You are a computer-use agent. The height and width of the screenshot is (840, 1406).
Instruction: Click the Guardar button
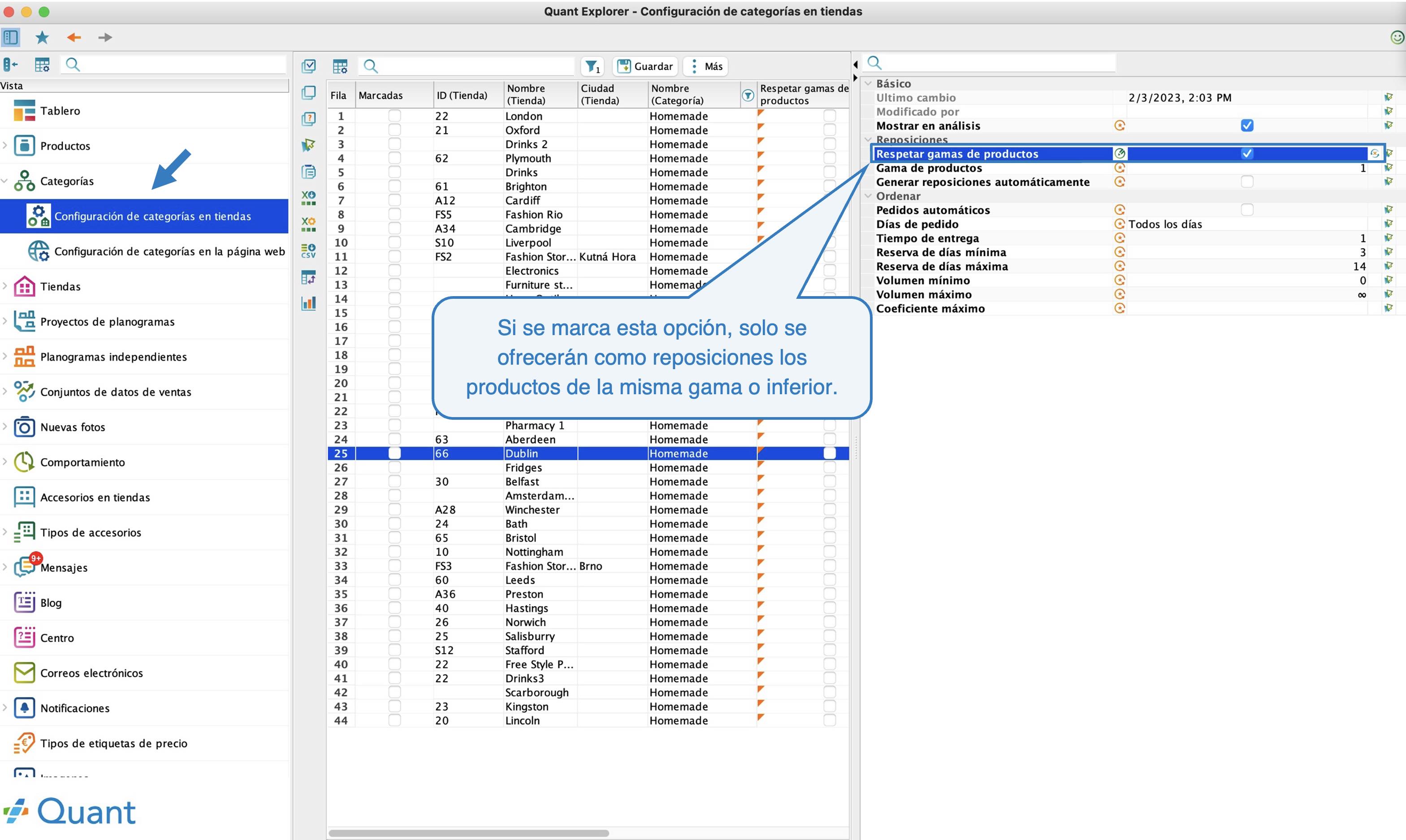pos(645,66)
